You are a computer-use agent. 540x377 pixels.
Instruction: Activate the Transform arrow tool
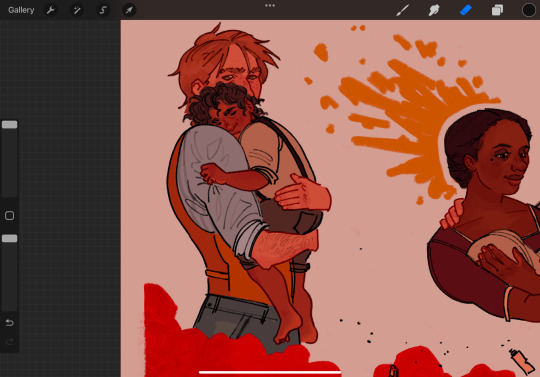[129, 10]
